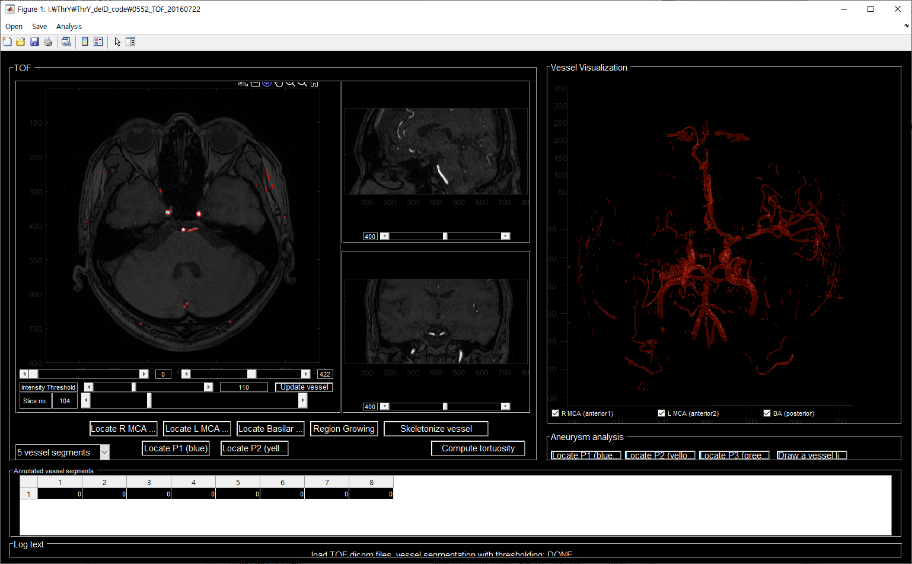912x564 pixels.
Task: Click the Slice no. value field
Action: coord(64,401)
